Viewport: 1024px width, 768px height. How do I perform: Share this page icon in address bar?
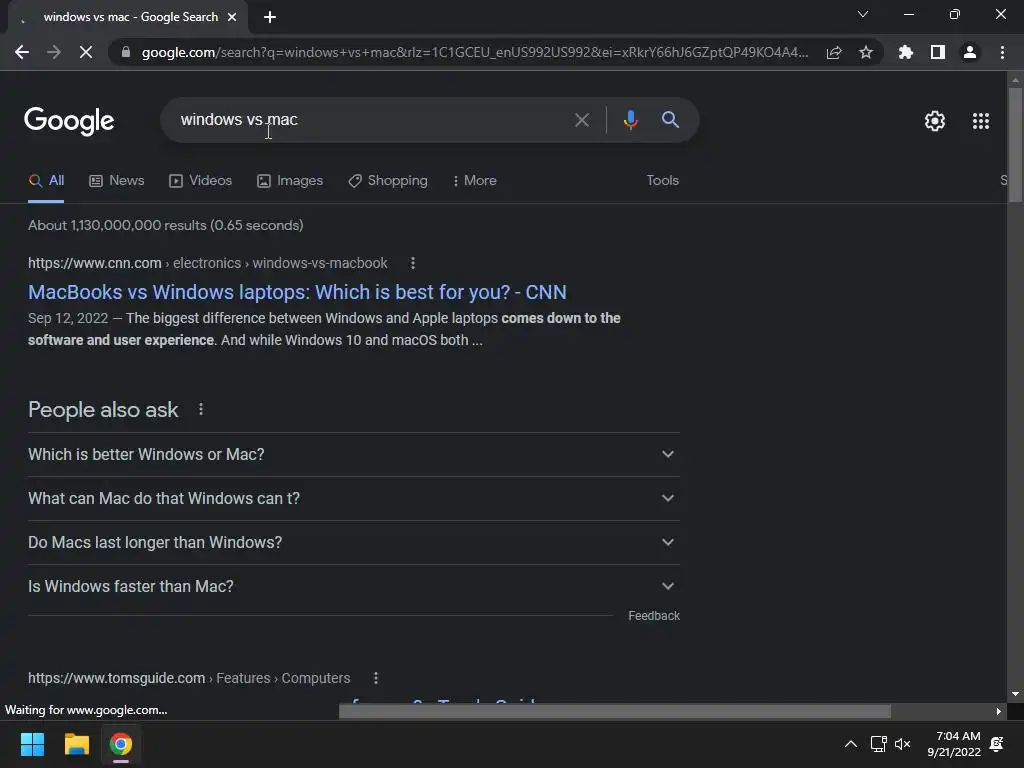834,52
